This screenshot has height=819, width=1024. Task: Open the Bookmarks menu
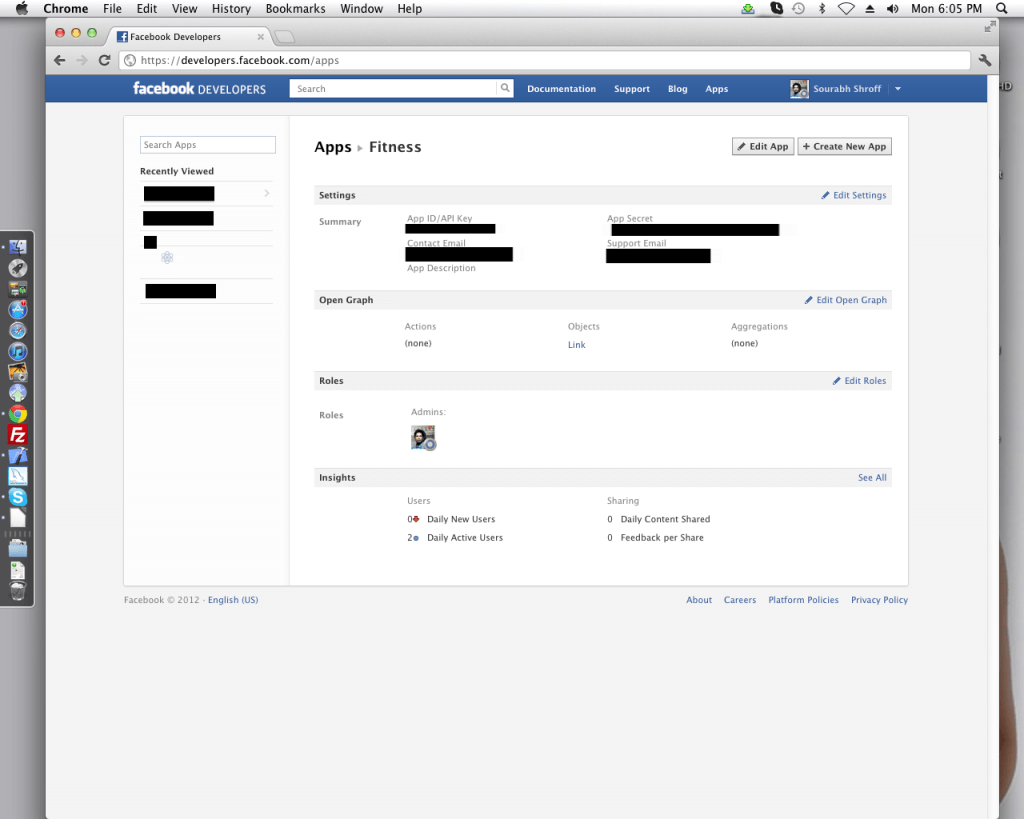click(x=295, y=8)
